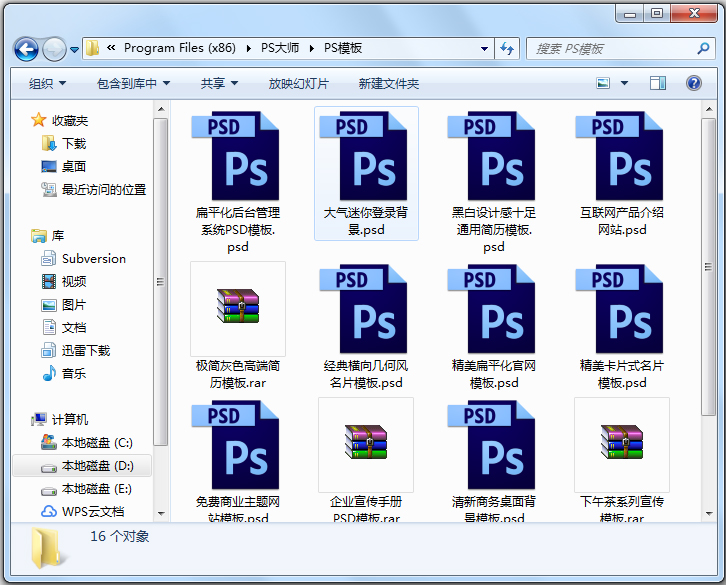Select 计算机 in navigation pane
The width and height of the screenshot is (726, 585).
coord(60,419)
